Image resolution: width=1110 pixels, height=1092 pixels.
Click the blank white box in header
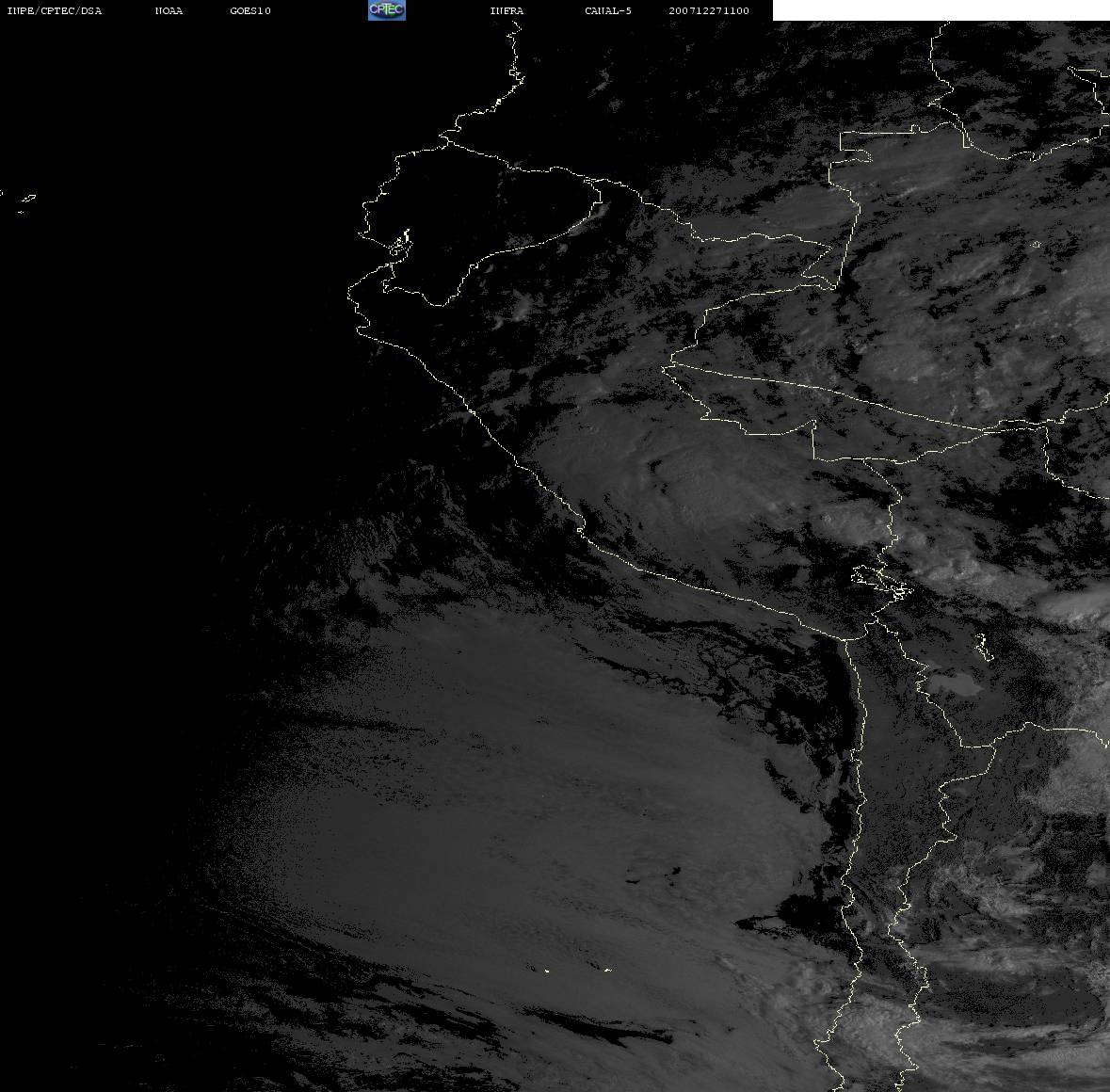tap(941, 10)
